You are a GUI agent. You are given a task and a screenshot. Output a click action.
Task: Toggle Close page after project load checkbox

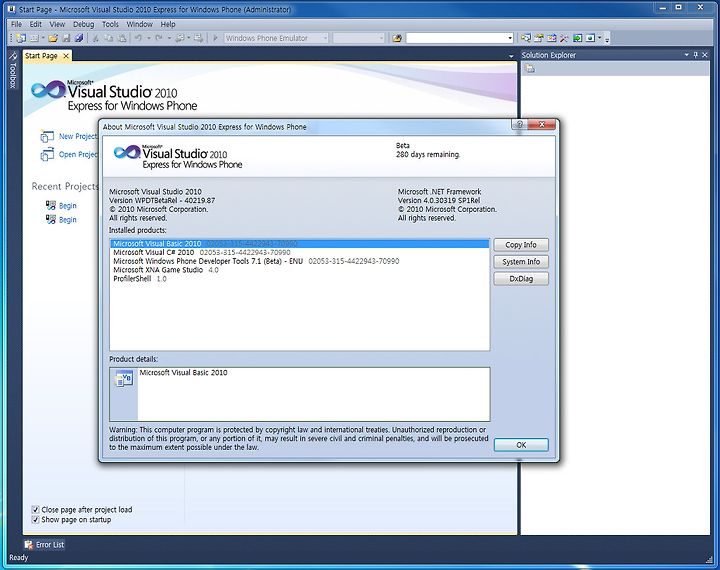coord(35,509)
